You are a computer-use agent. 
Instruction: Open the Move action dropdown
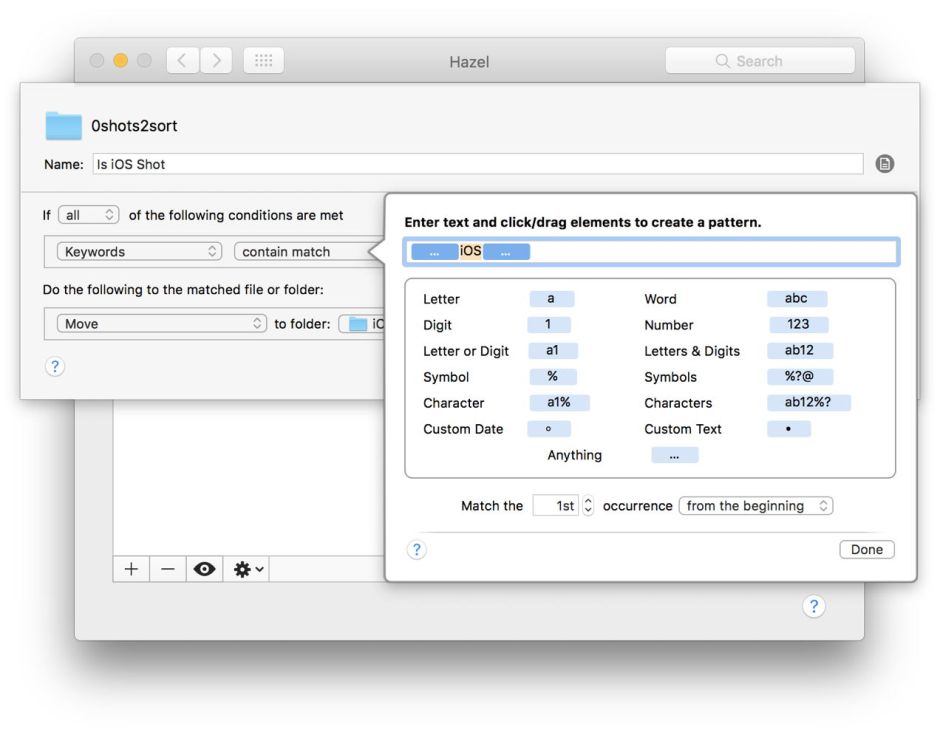(161, 324)
